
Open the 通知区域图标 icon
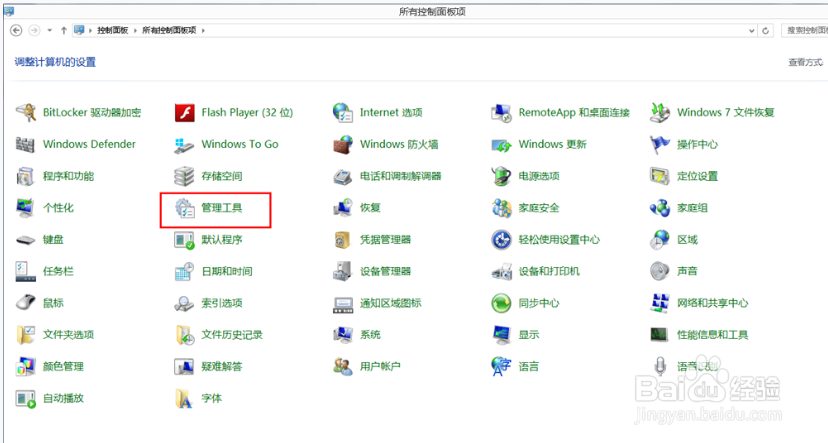click(343, 303)
